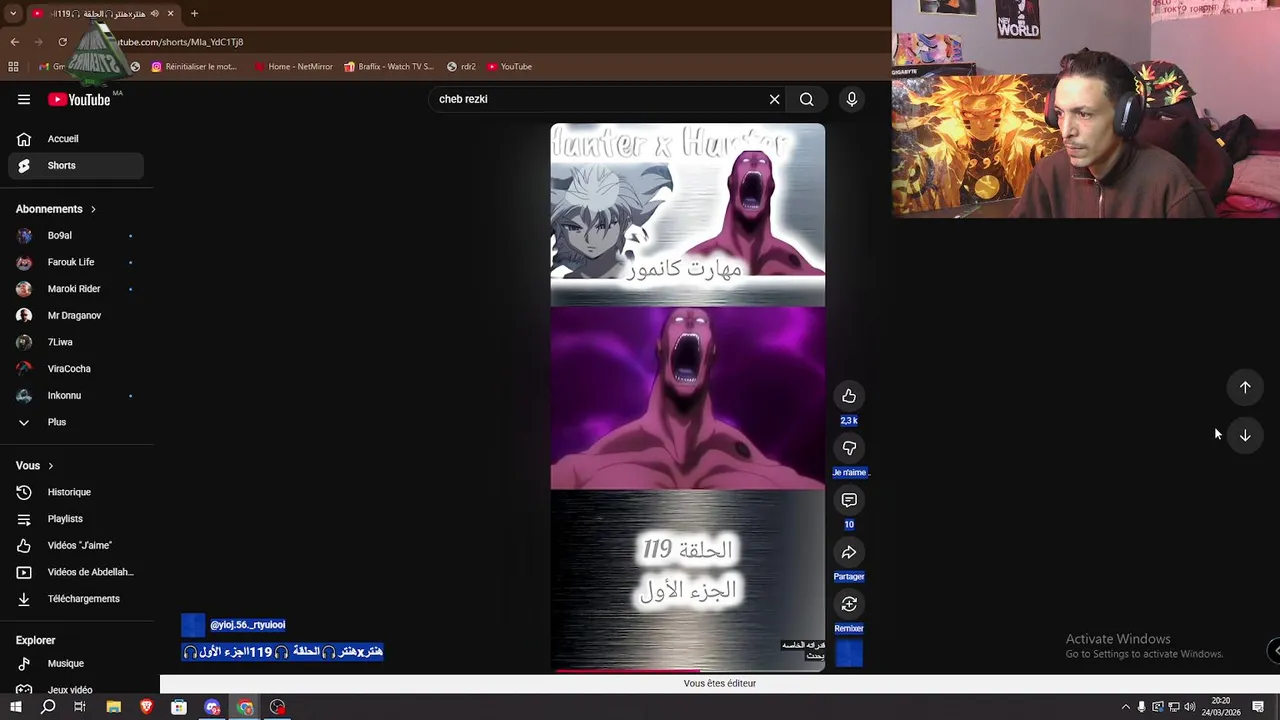Open the Inkonnu channel
The width and height of the screenshot is (1280, 720).
(x=76, y=395)
